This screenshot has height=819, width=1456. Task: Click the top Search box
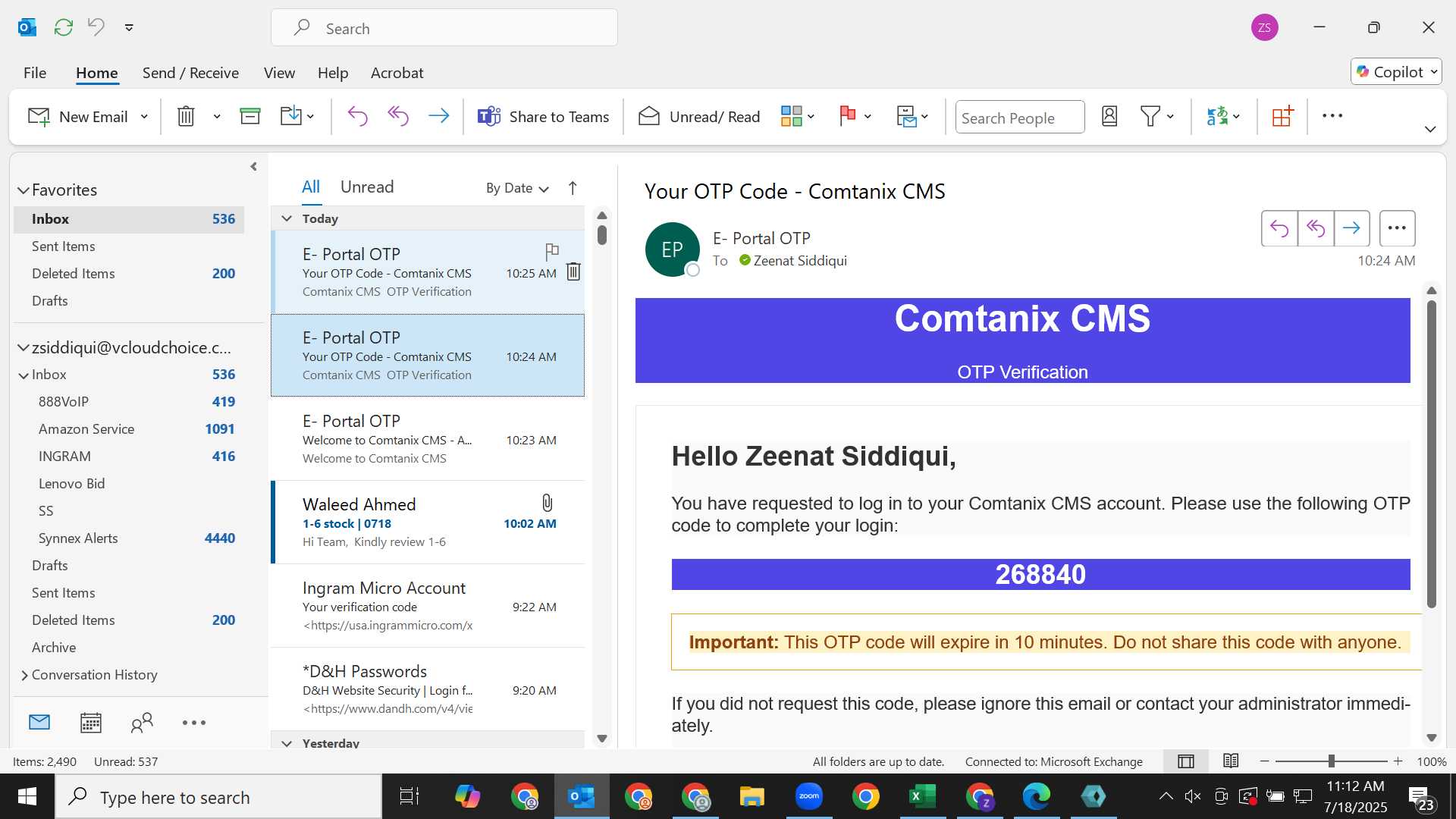coord(444,28)
